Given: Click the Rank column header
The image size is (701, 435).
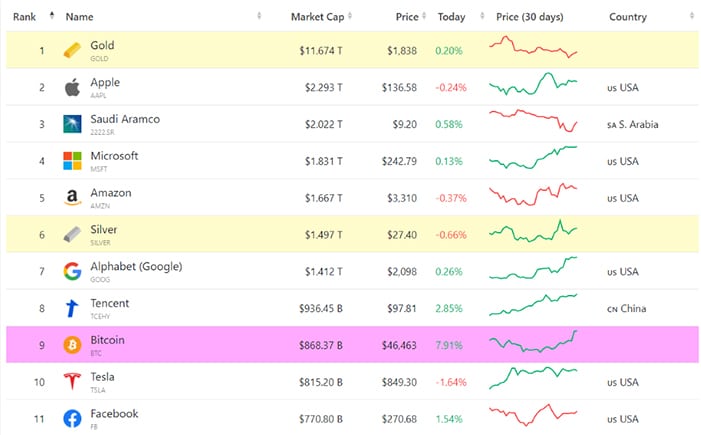Looking at the screenshot, I should point(24,17).
